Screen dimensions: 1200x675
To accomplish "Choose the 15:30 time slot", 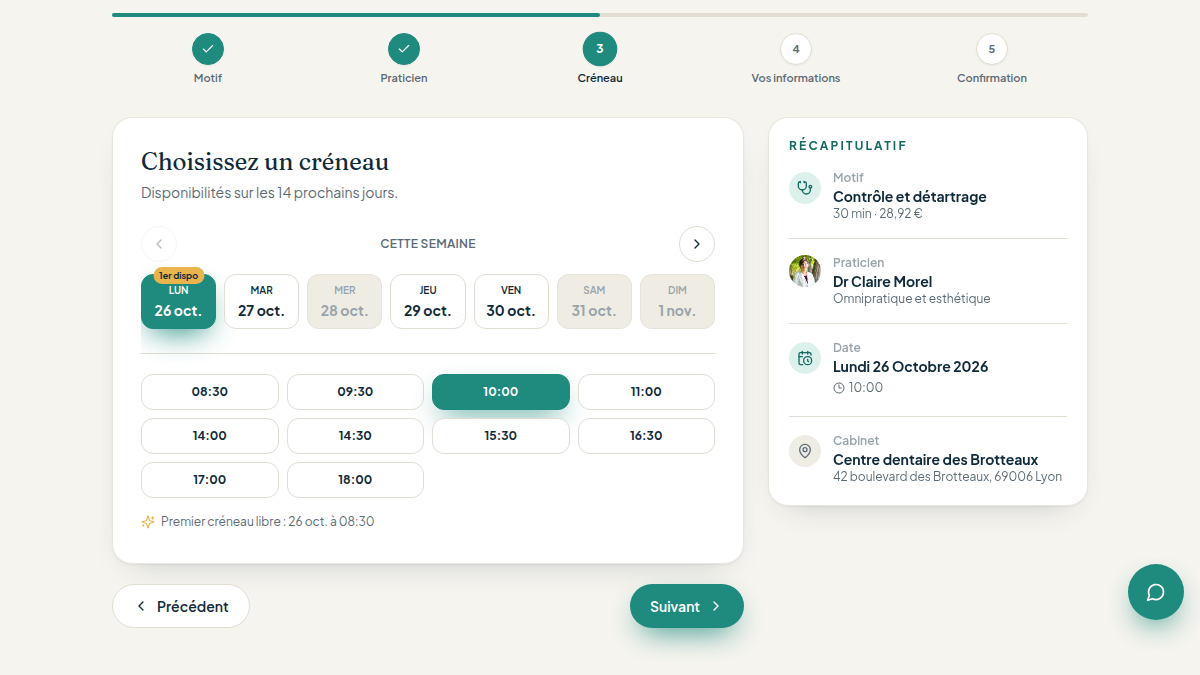I will point(501,436).
